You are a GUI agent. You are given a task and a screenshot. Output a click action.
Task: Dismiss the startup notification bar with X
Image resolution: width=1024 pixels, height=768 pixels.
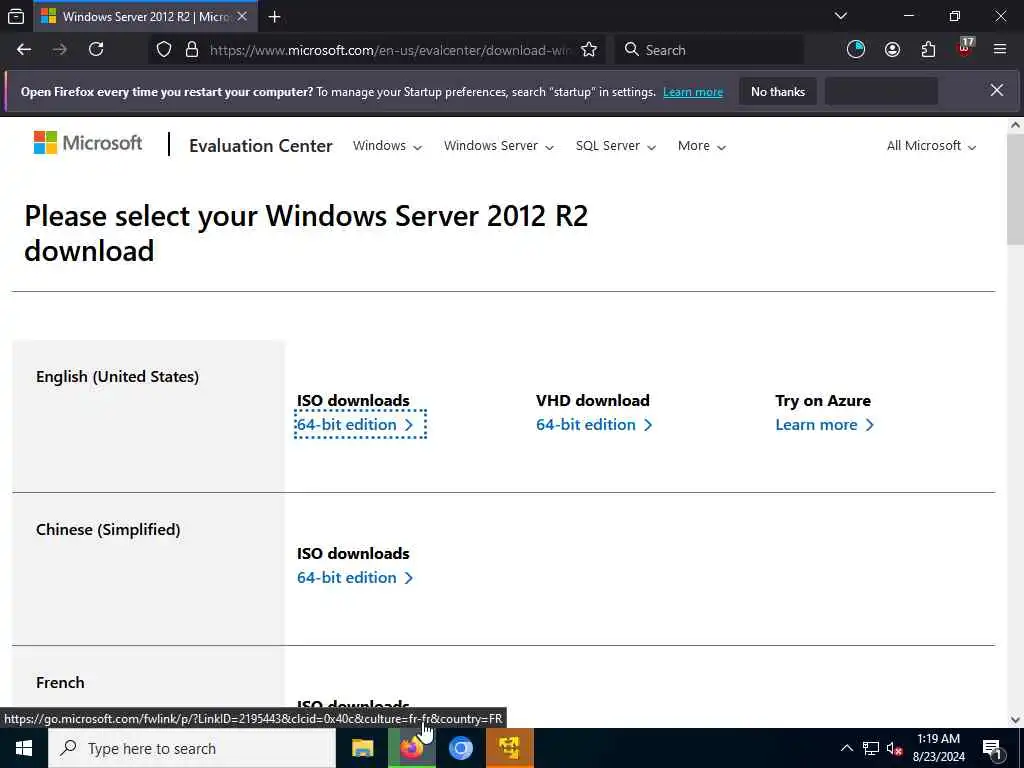point(997,91)
